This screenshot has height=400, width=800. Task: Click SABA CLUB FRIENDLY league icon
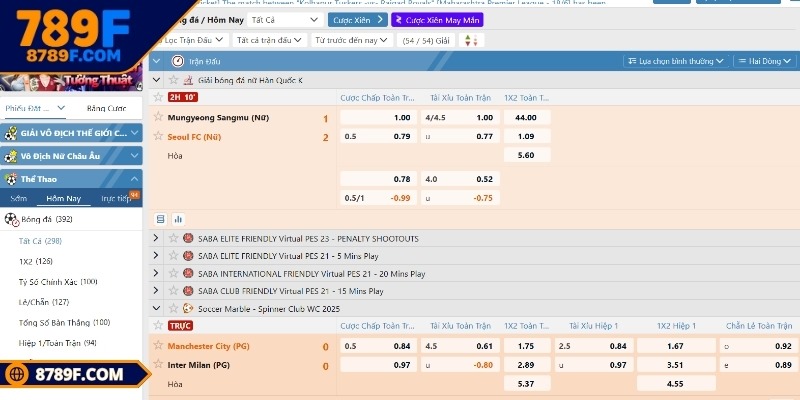click(188, 291)
